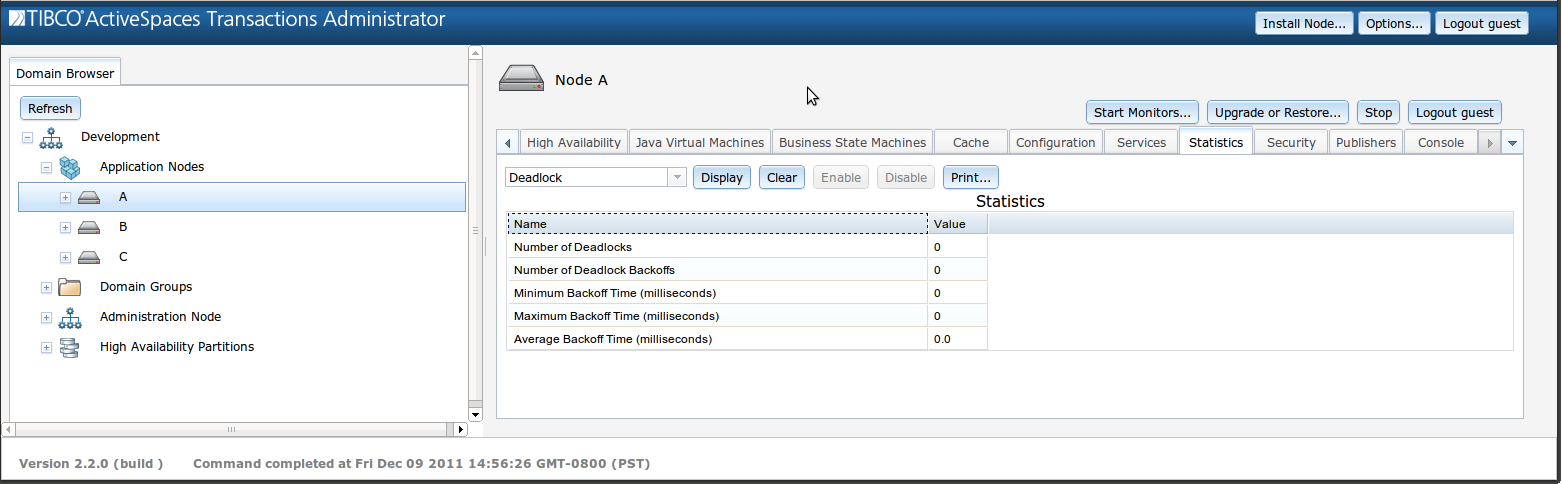Click the Development domain icon
This screenshot has width=1562, height=484.
click(51, 137)
